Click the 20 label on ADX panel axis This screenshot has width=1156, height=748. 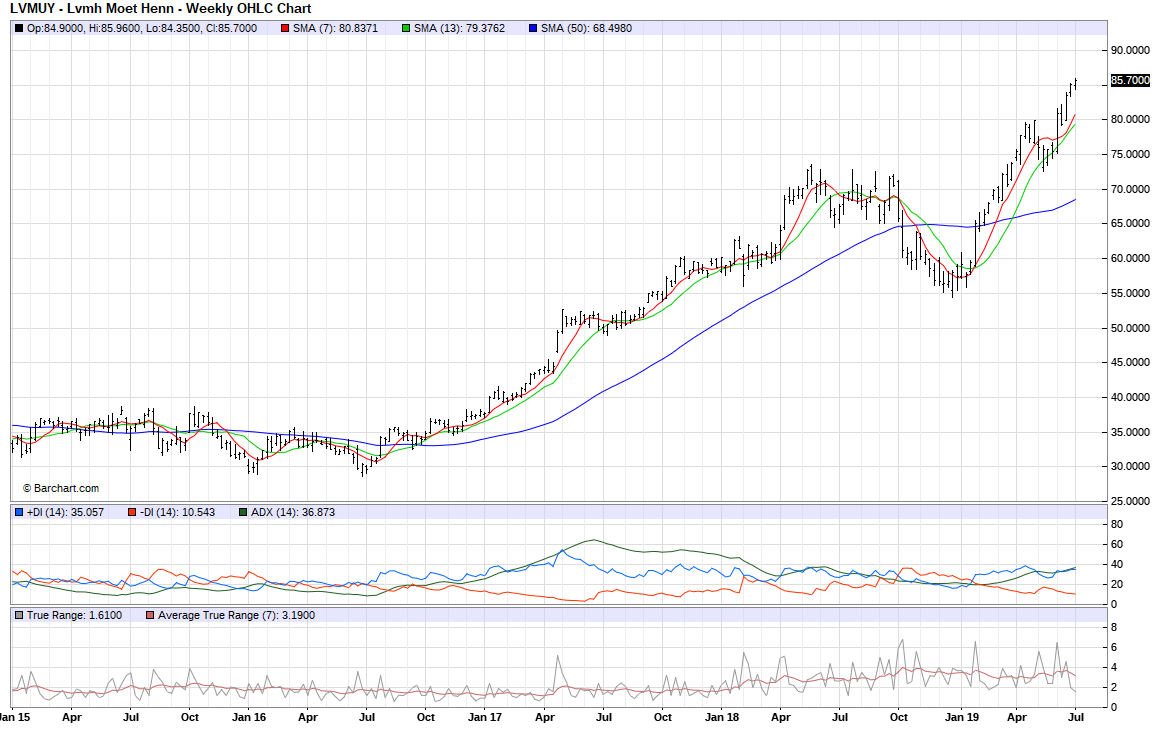point(1117,584)
